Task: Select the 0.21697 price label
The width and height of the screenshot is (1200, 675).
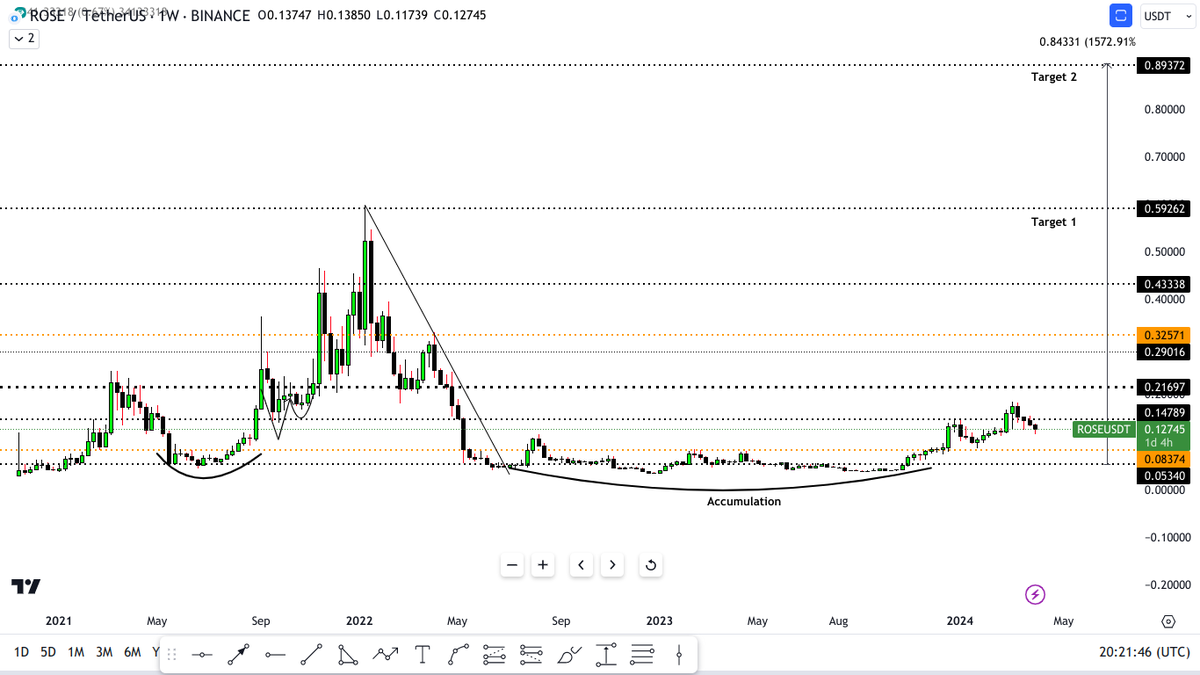Action: pos(1163,386)
